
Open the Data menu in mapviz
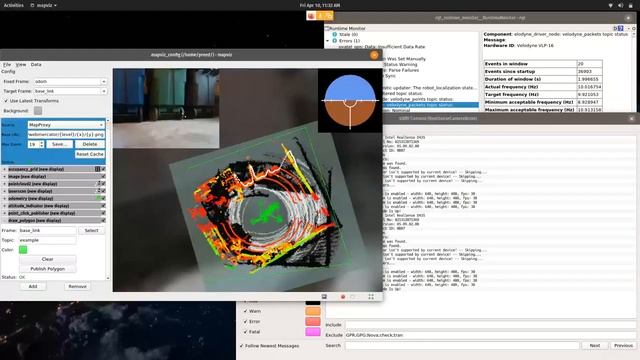click(36, 64)
